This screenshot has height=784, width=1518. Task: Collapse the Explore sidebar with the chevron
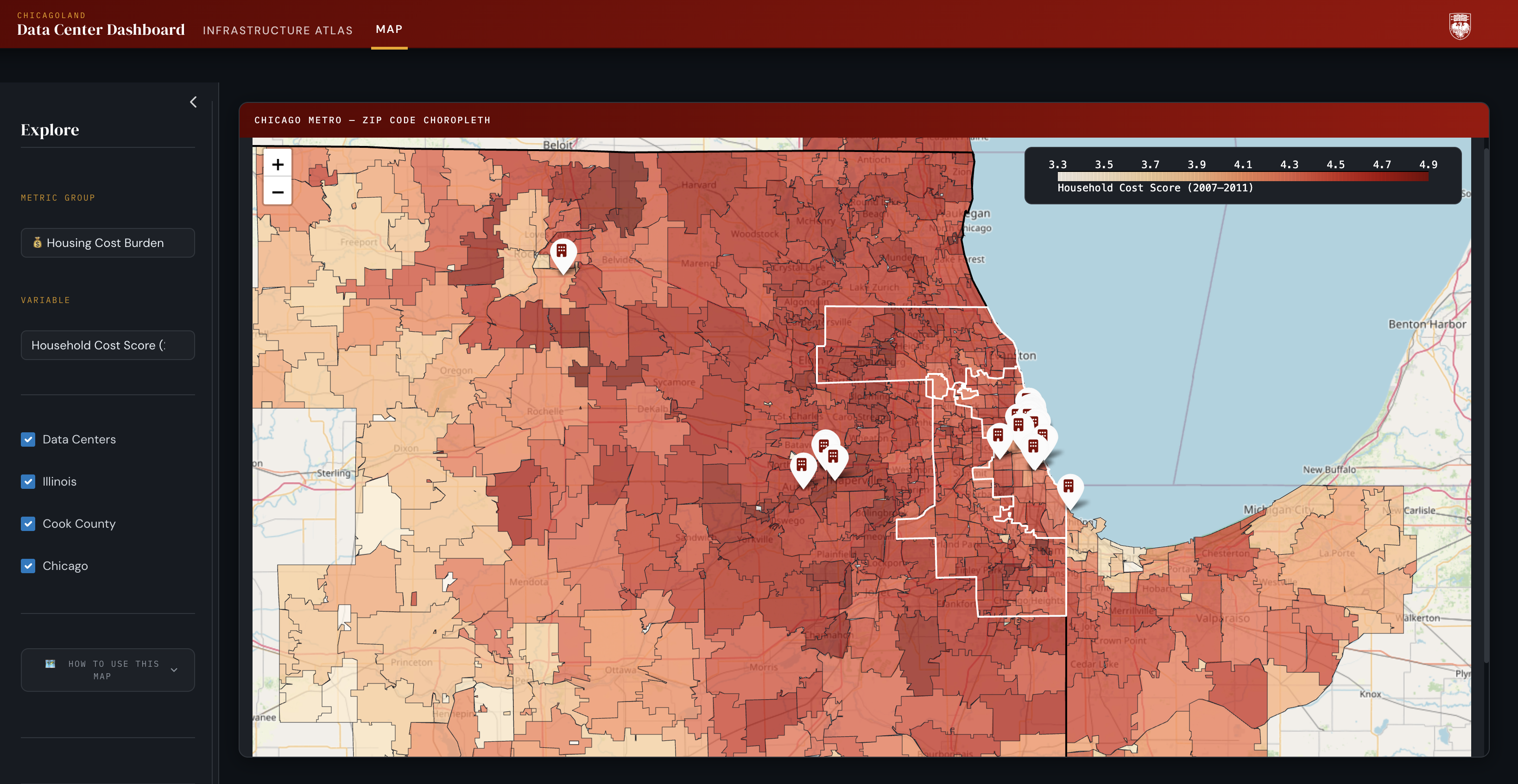point(193,102)
